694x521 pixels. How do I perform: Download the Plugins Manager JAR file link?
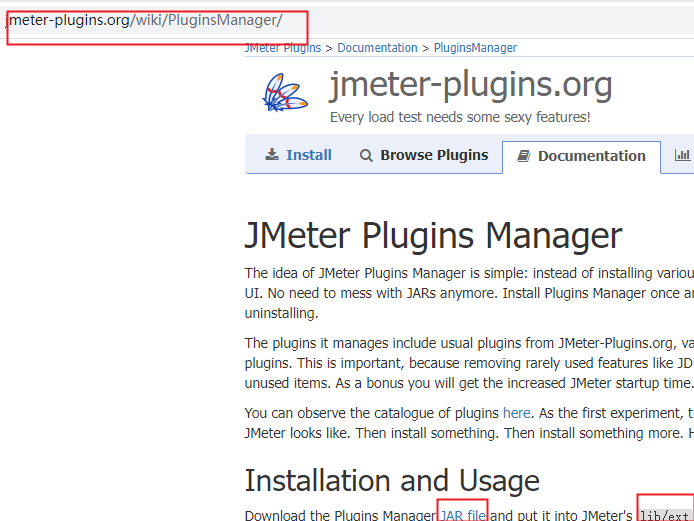pos(463,515)
